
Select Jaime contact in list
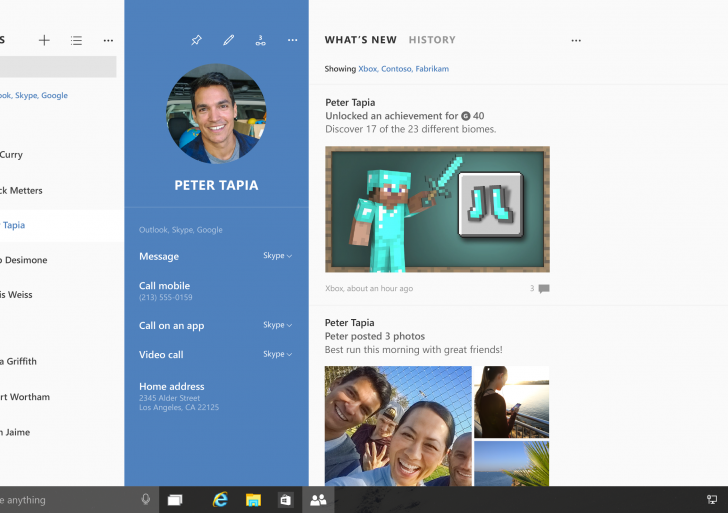(15, 432)
